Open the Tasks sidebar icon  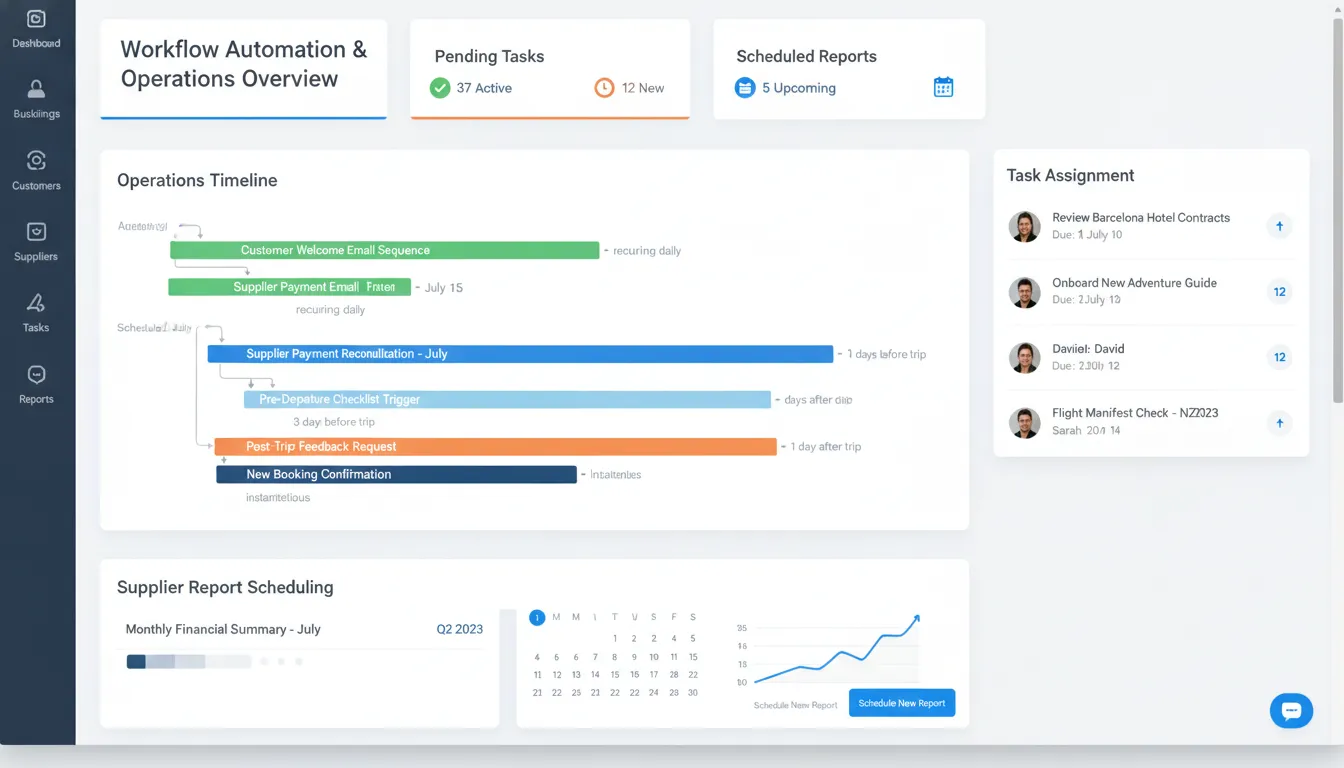(x=36, y=303)
